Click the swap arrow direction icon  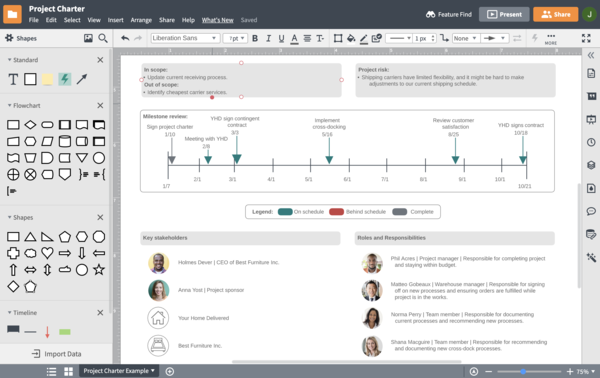[517, 38]
